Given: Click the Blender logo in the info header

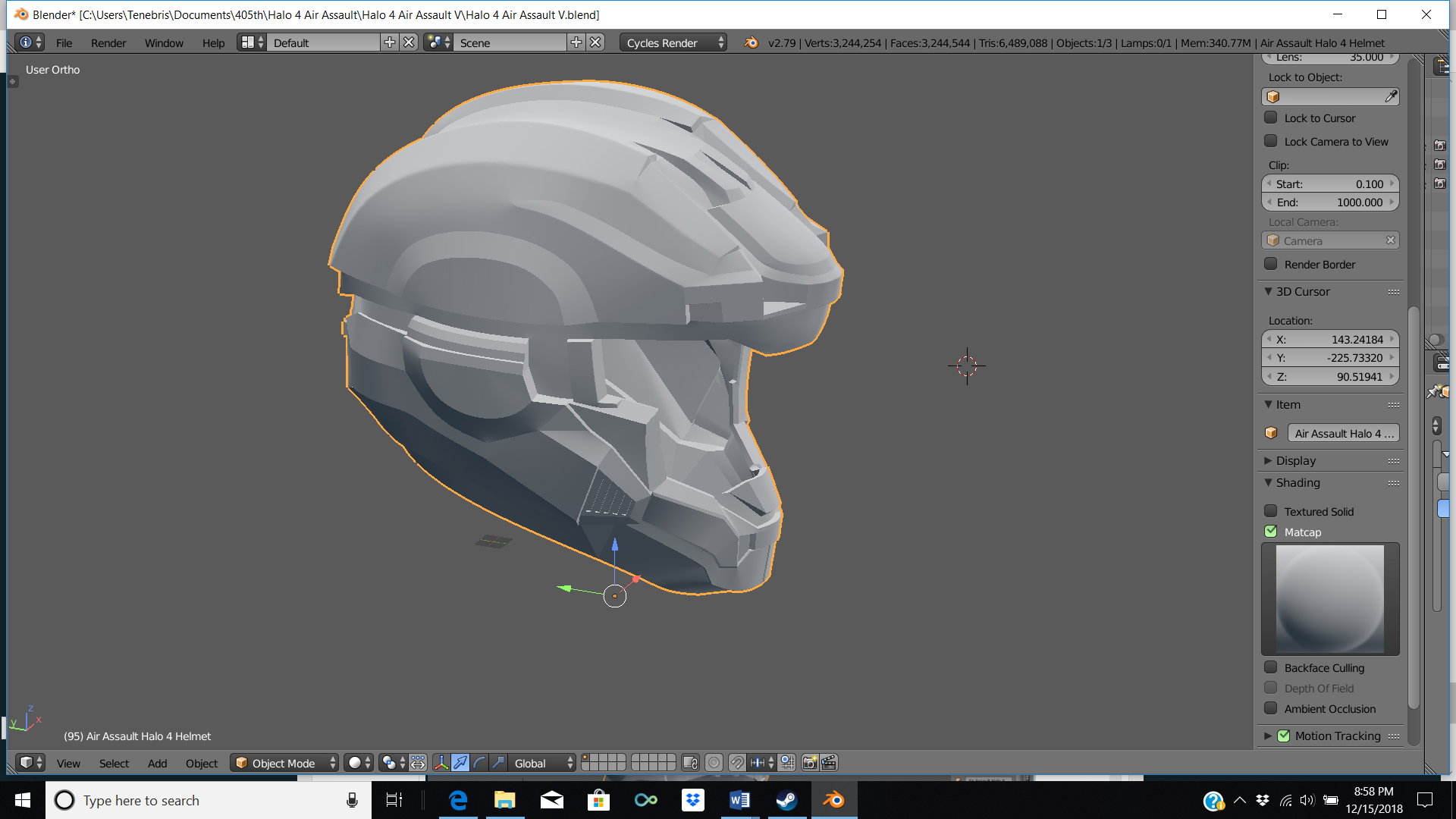Looking at the screenshot, I should pos(751,42).
